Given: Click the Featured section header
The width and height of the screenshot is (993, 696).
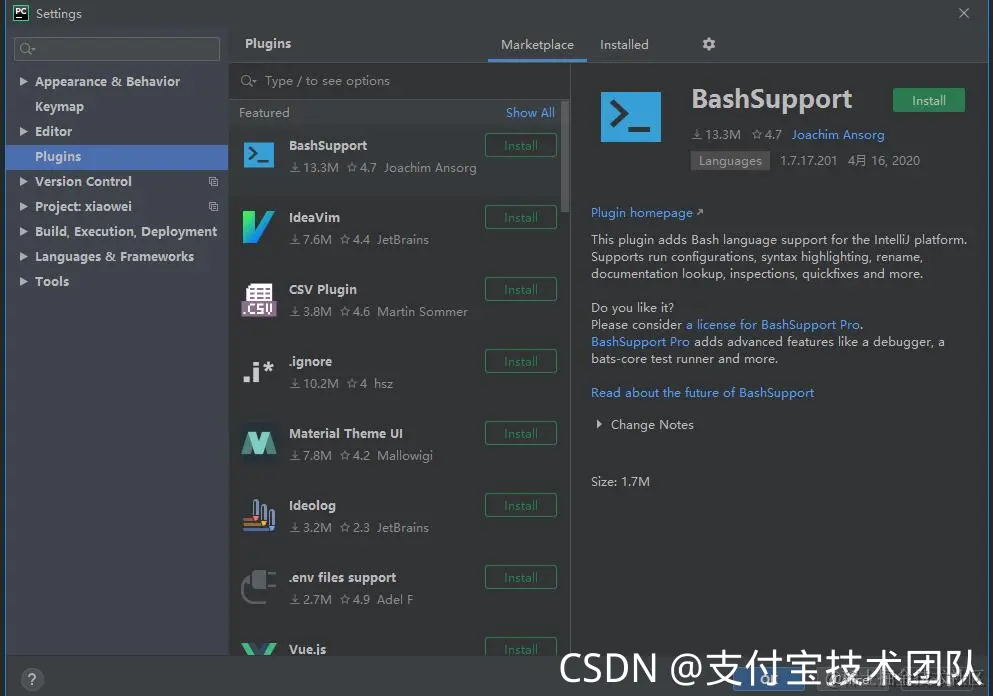Looking at the screenshot, I should coord(264,113).
